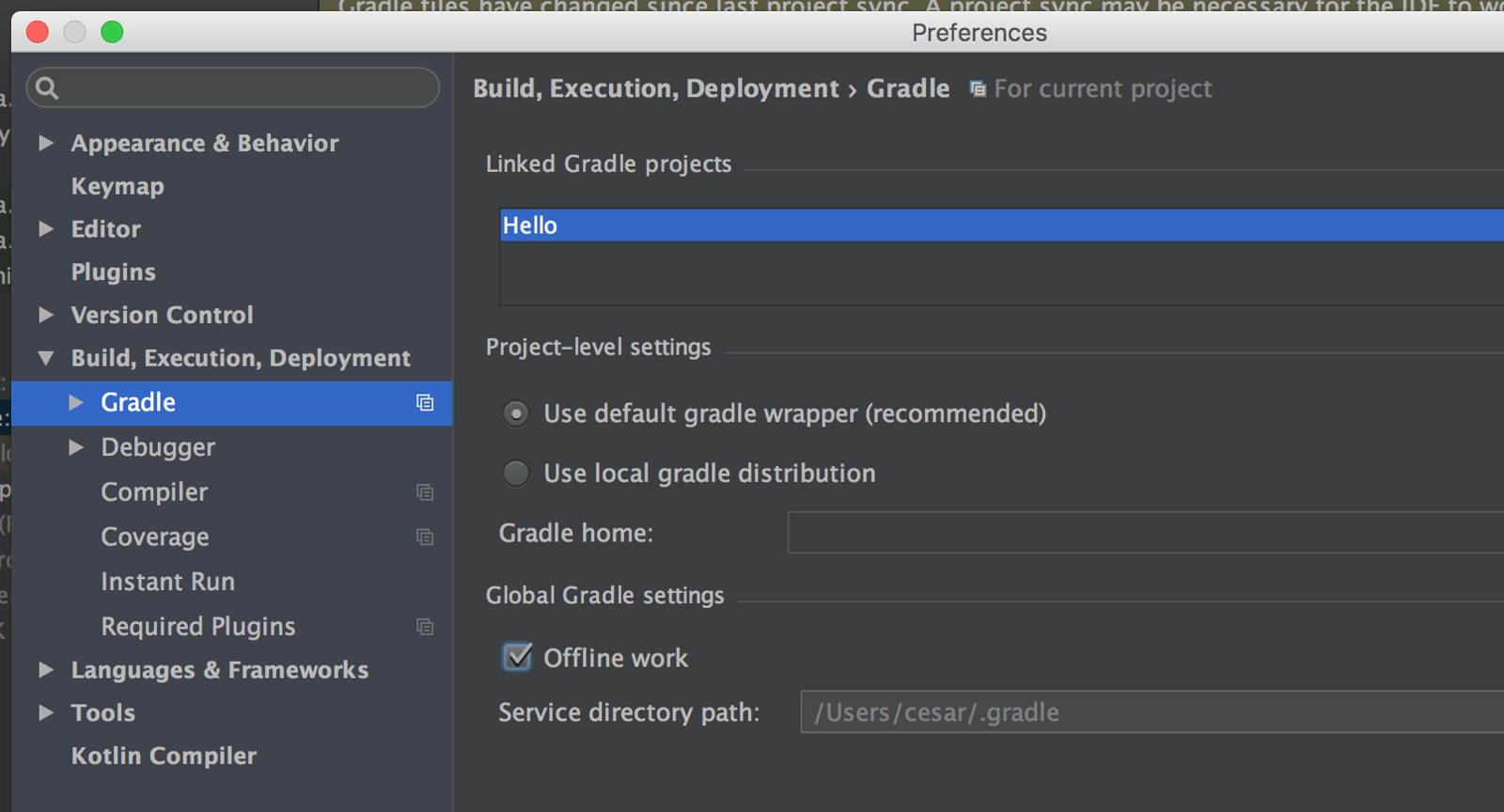Close the Preferences window with red button

coord(38,32)
